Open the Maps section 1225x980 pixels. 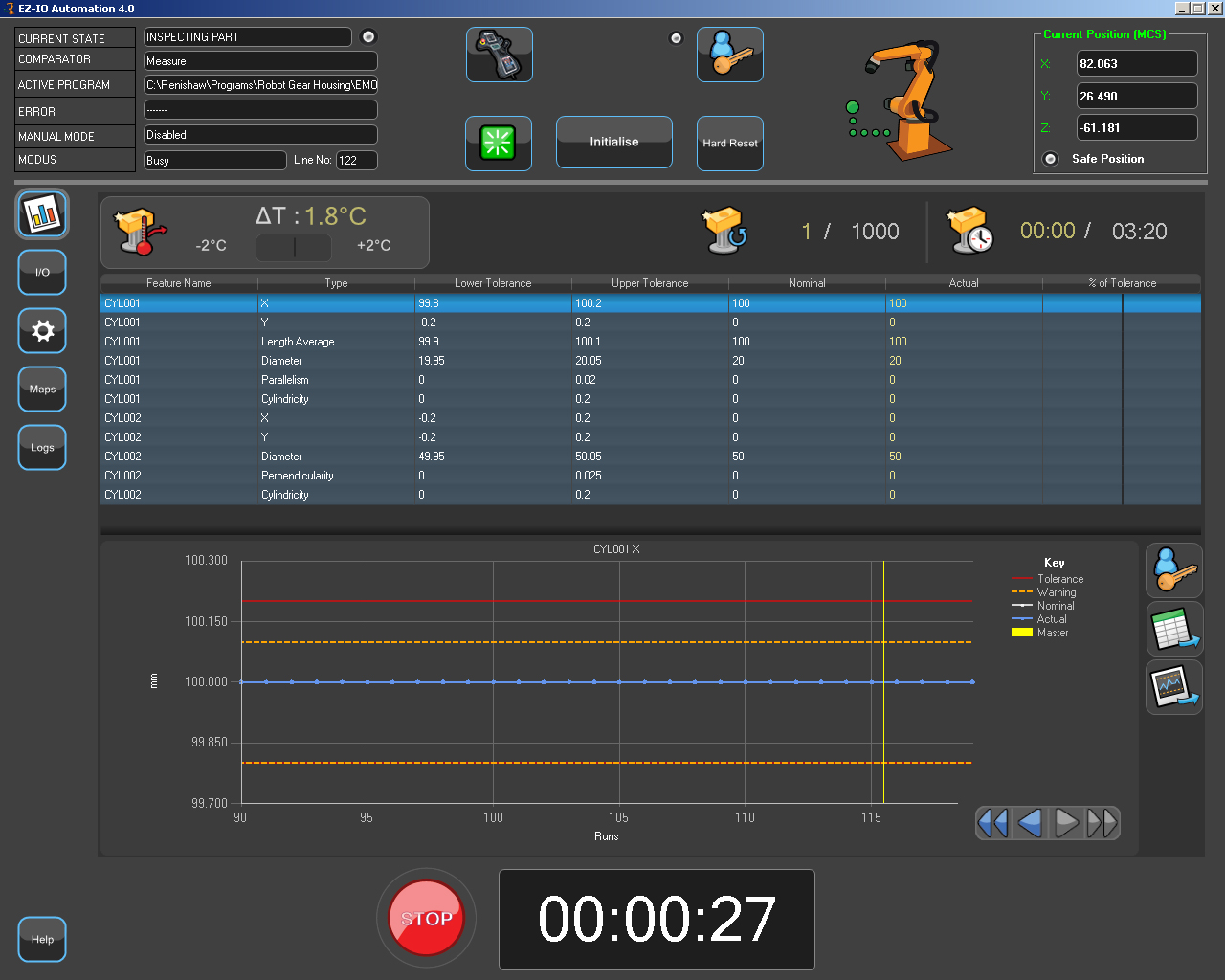coord(42,390)
